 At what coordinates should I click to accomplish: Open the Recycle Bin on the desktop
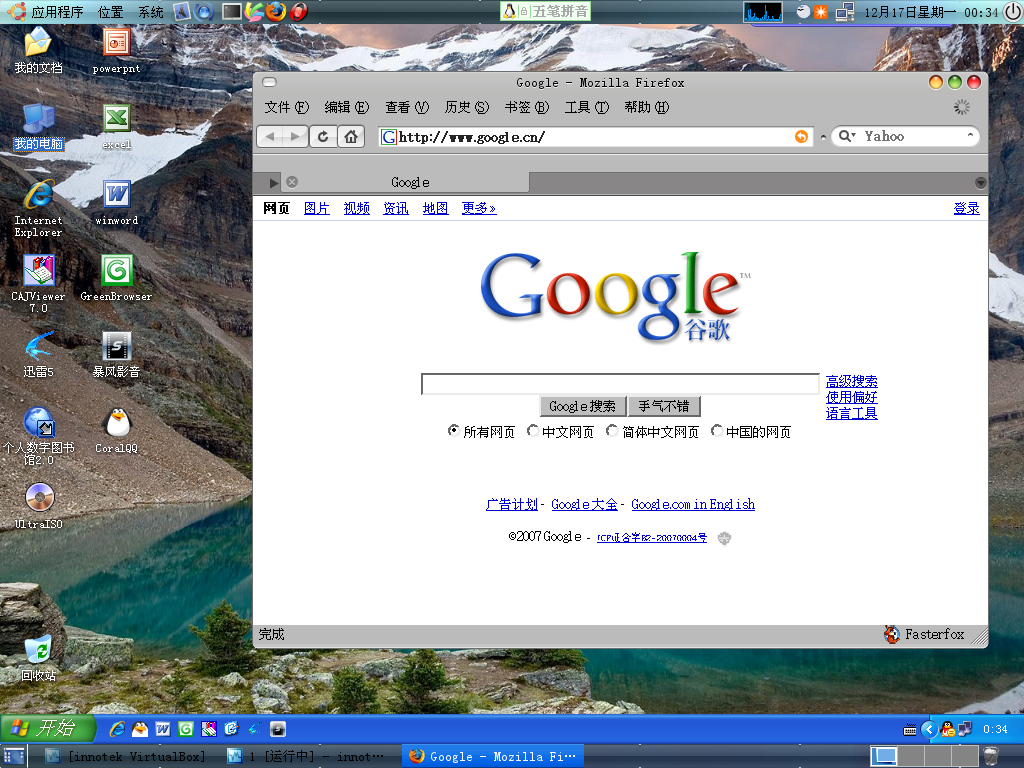39,658
